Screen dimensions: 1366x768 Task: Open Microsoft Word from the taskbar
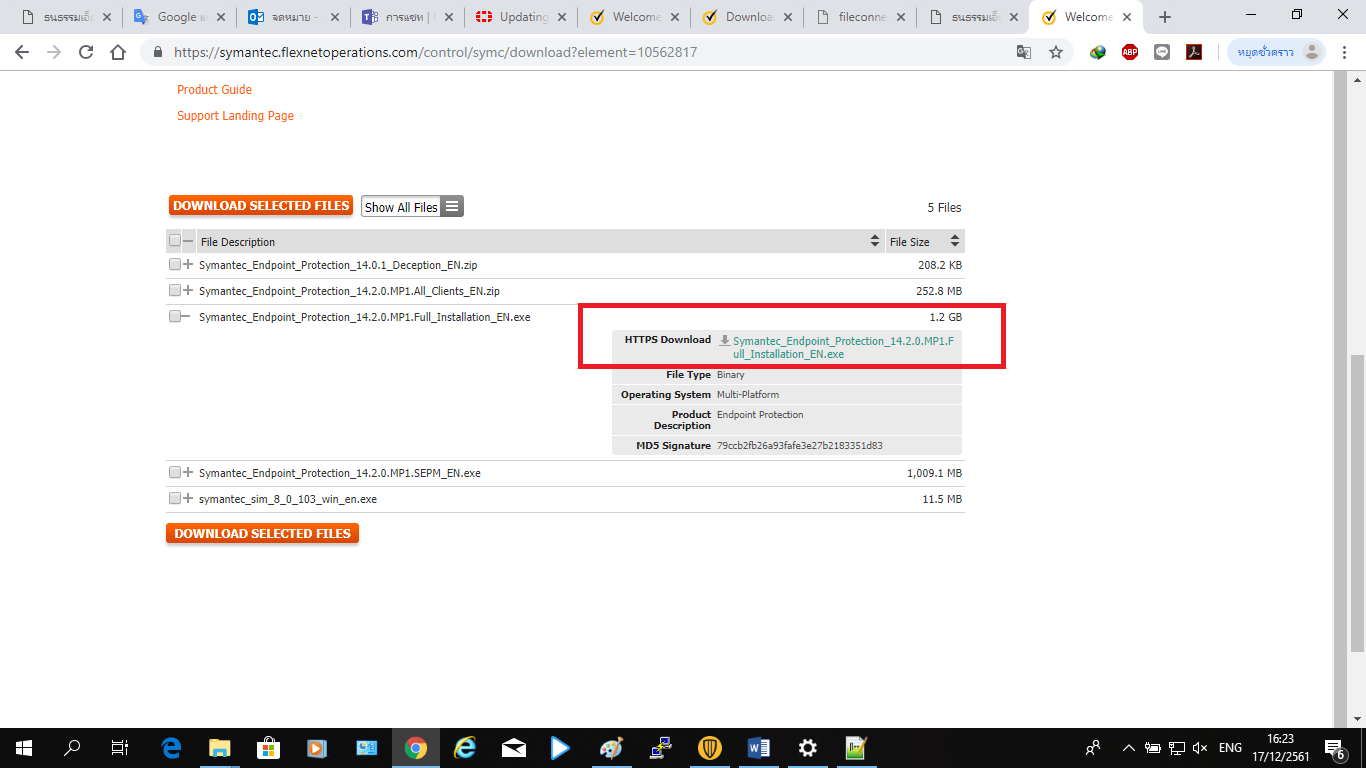(758, 748)
